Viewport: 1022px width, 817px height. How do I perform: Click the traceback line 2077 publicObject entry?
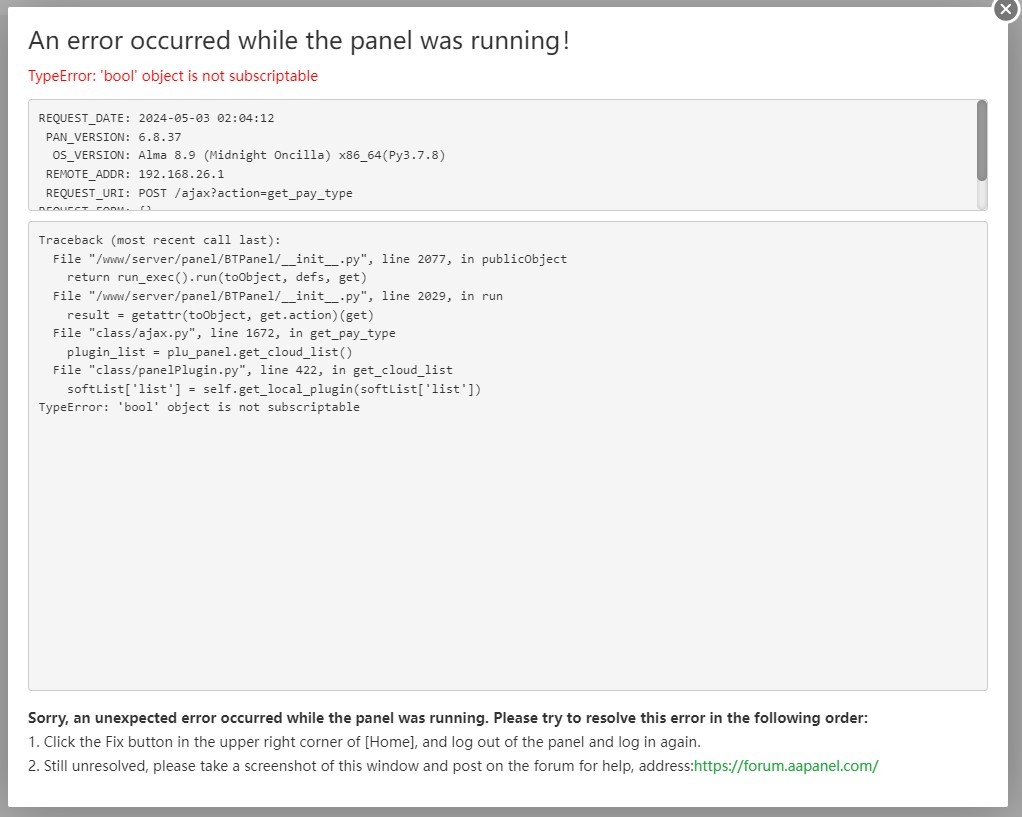click(310, 259)
